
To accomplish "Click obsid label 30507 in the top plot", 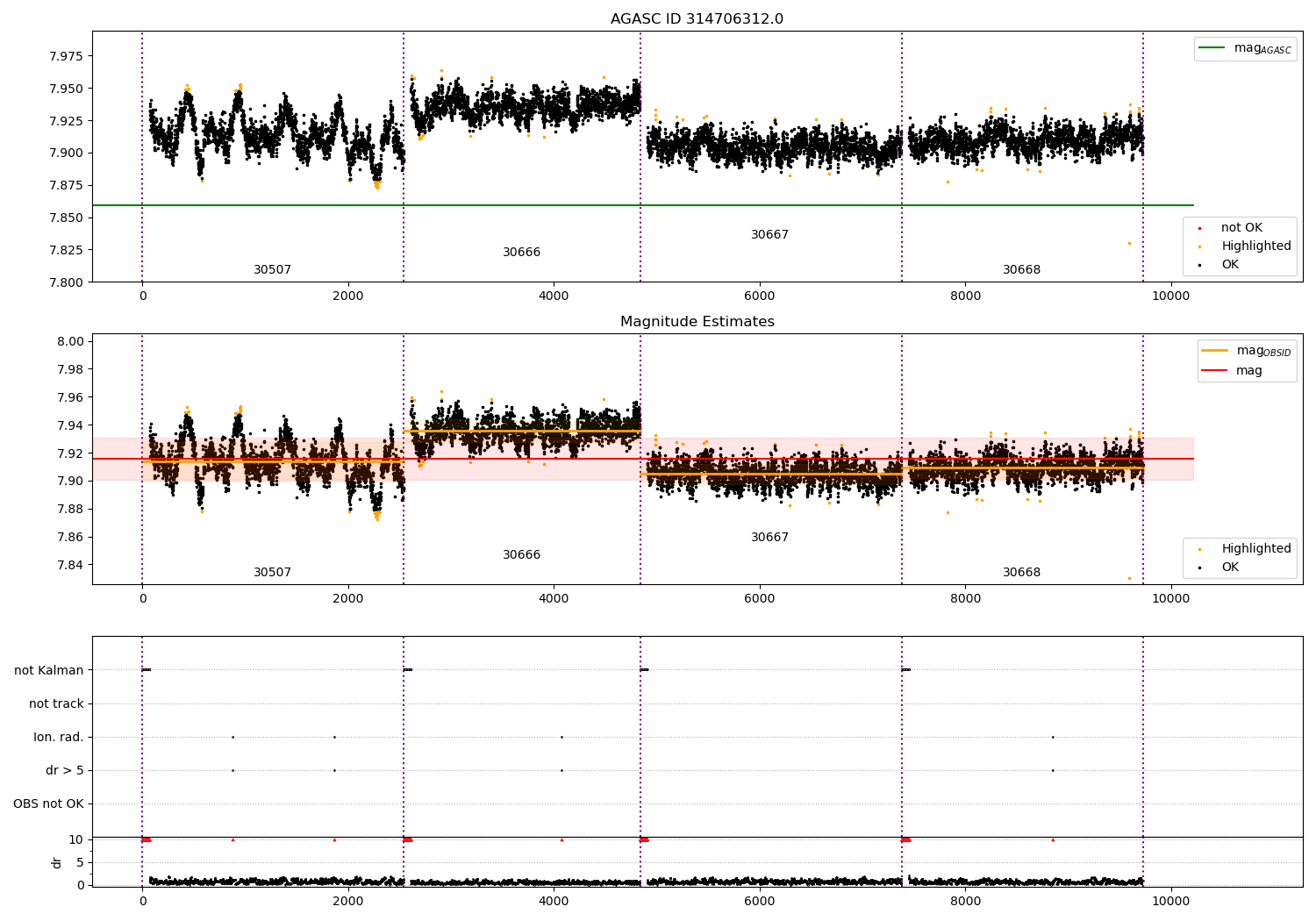I will (272, 270).
